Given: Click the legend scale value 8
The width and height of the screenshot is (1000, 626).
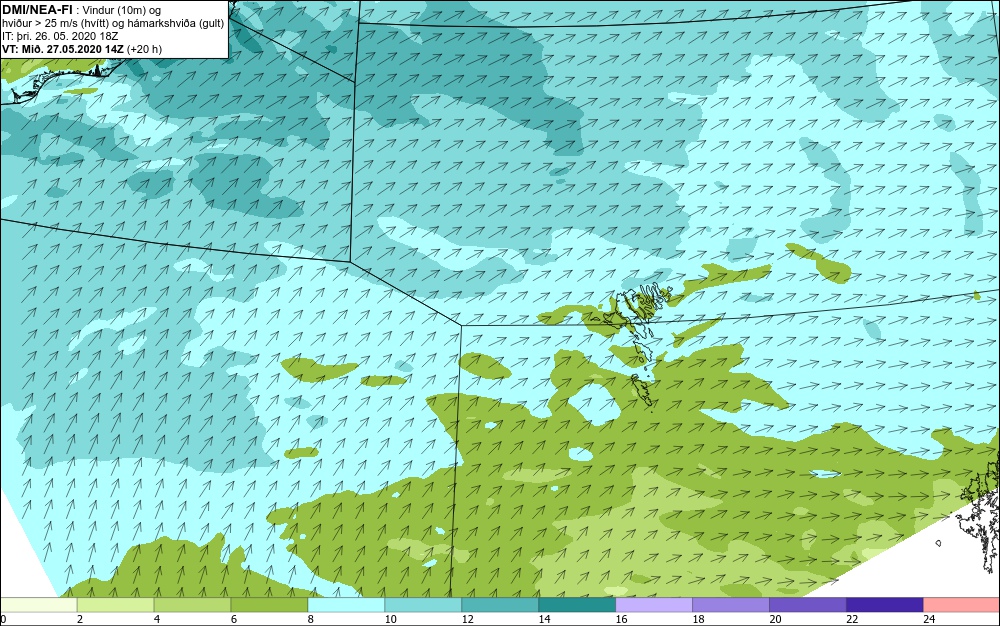Looking at the screenshot, I should pyautogui.click(x=311, y=619).
